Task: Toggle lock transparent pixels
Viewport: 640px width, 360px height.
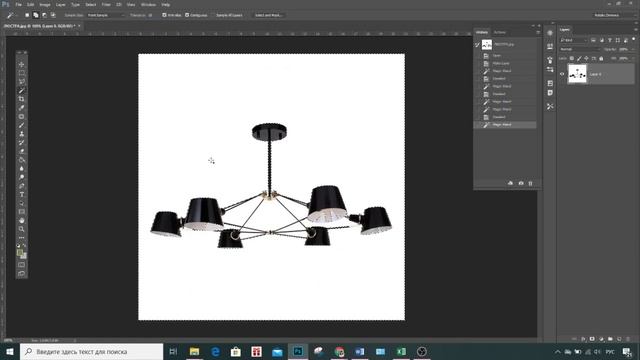Action: pos(571,58)
